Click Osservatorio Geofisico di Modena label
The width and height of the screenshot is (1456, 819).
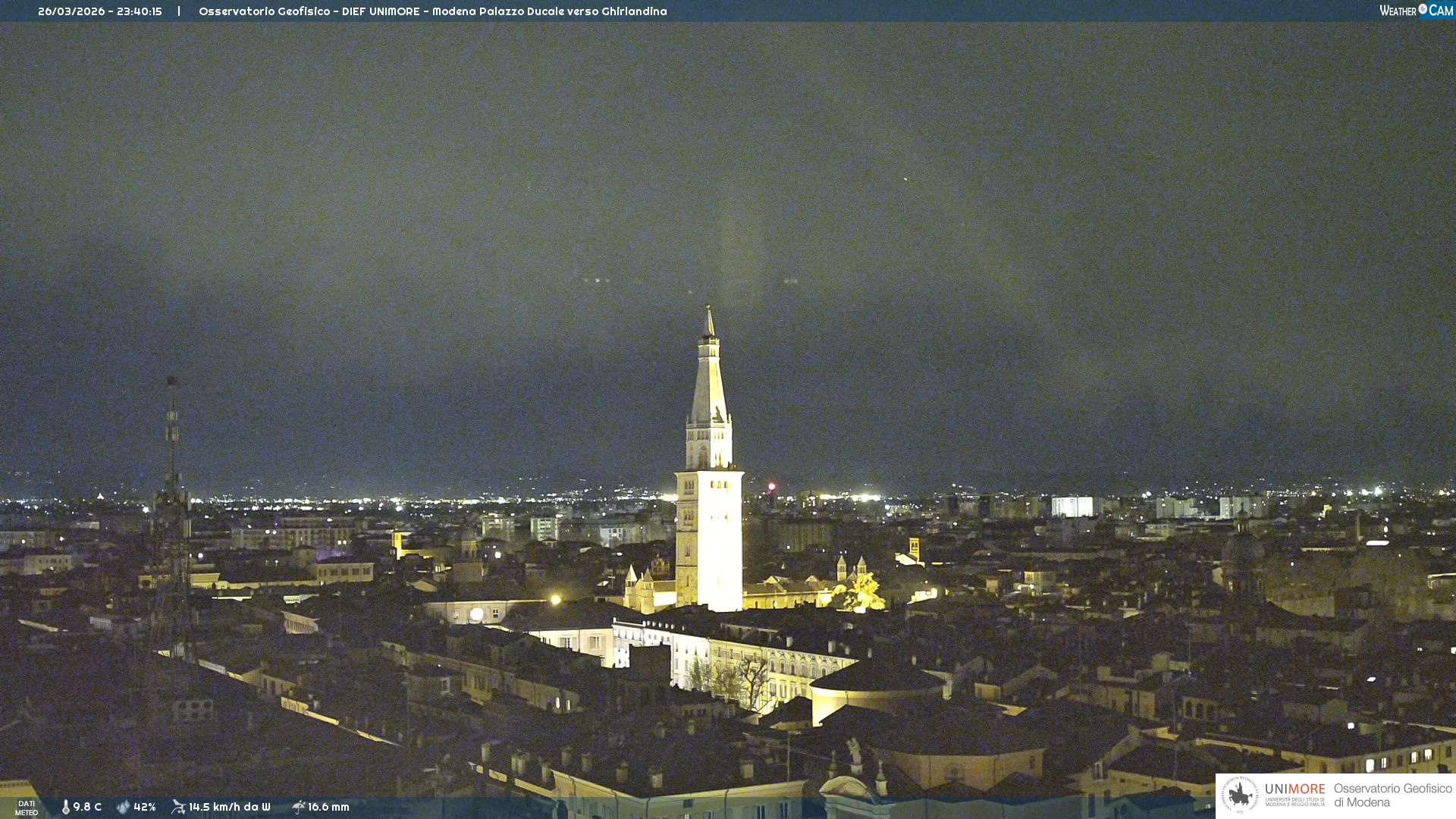point(1392,795)
